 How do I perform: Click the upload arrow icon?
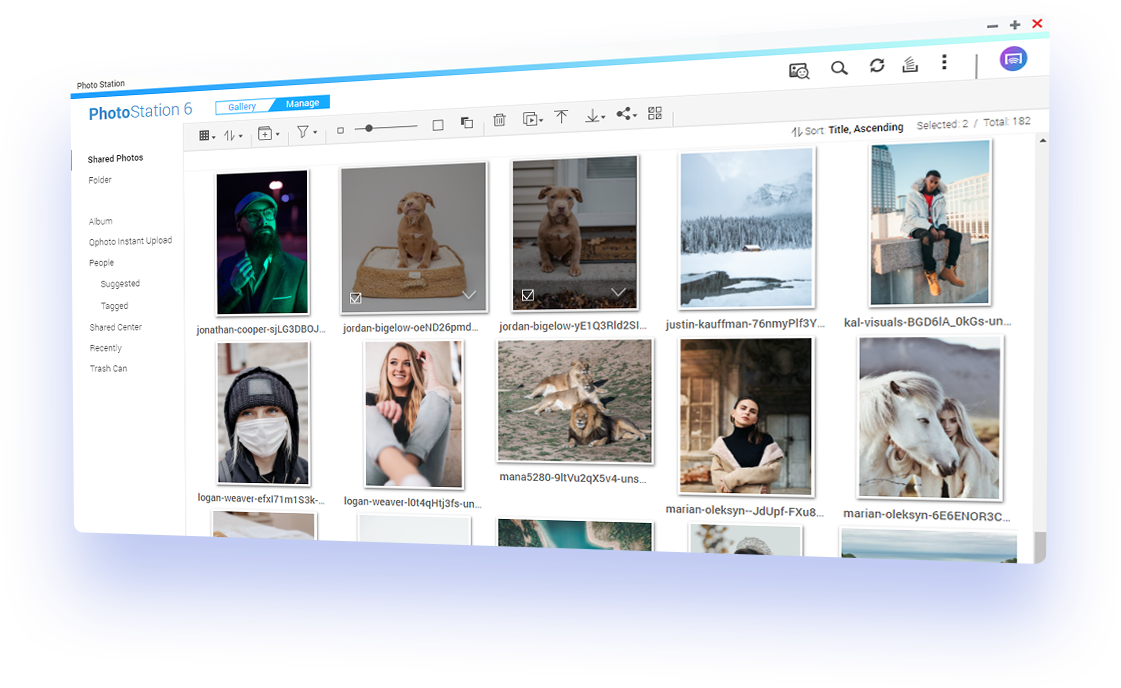[x=561, y=117]
